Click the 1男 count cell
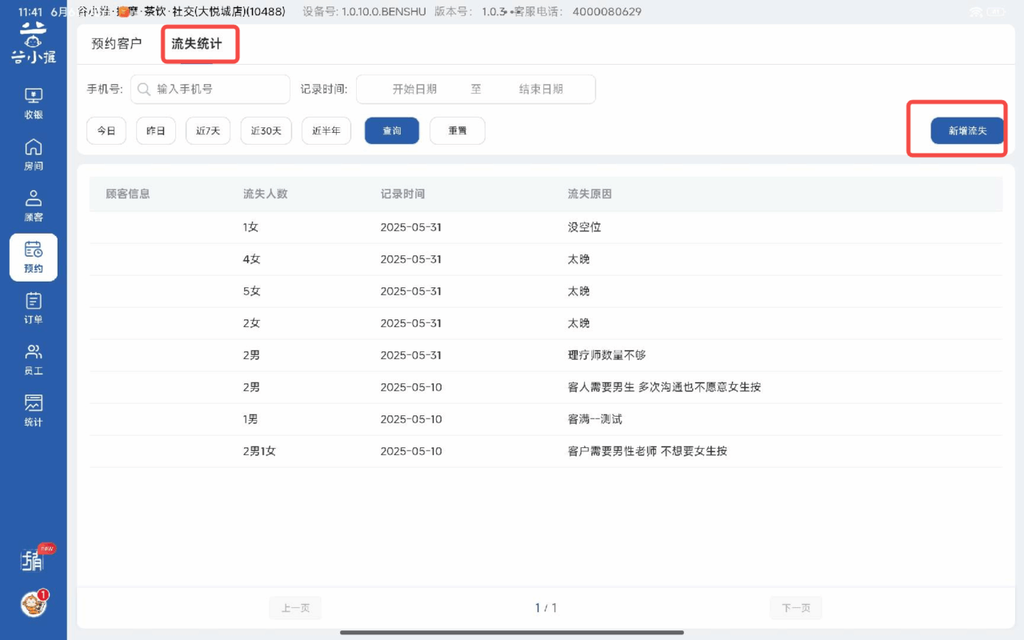Viewport: 1024px width, 640px height. point(251,419)
